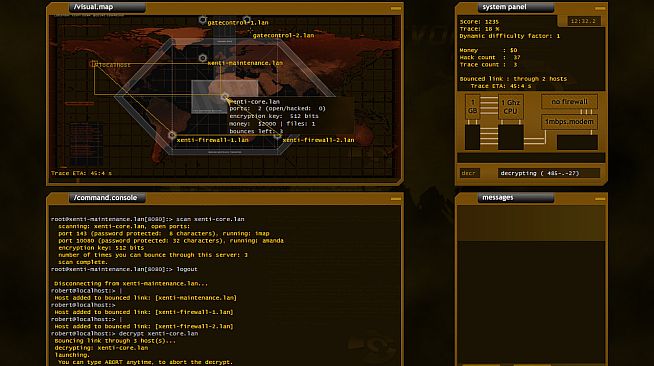Viewport: 654px width, 366px height.
Task: Click the empty bar above the decrypting progress
Action: coord(531,158)
